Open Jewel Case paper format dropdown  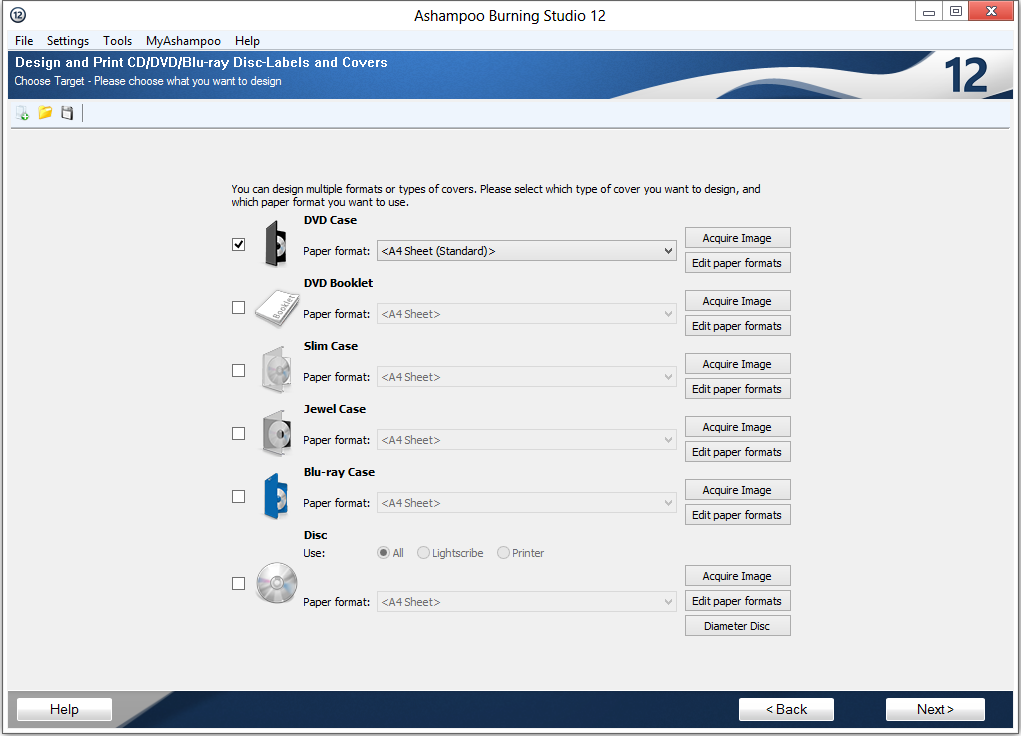click(x=527, y=440)
